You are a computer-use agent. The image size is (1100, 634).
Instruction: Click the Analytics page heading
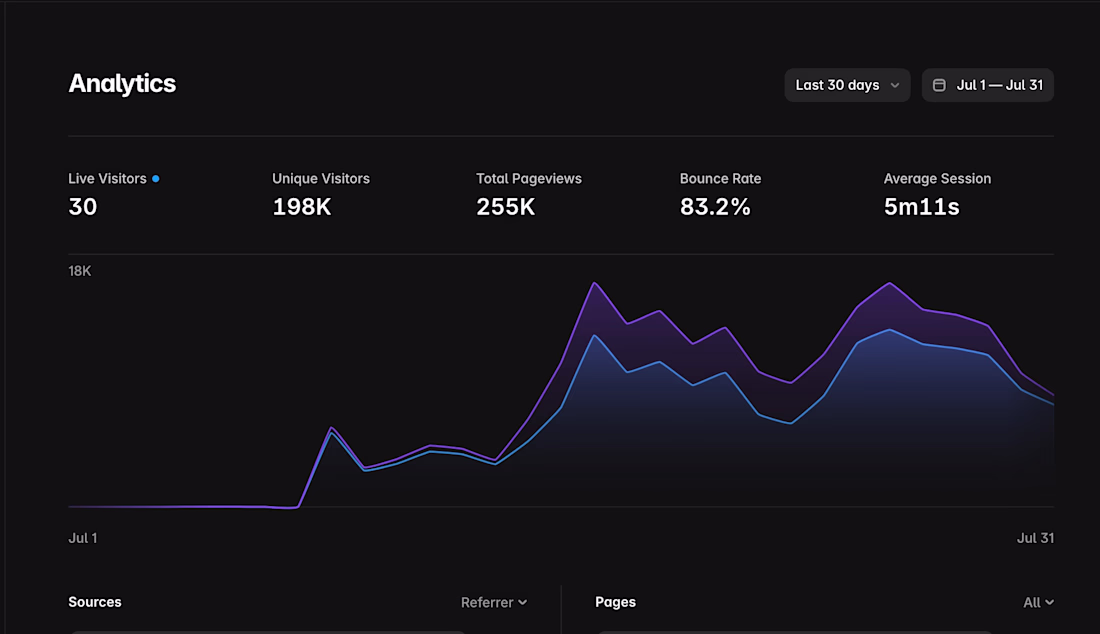122,83
